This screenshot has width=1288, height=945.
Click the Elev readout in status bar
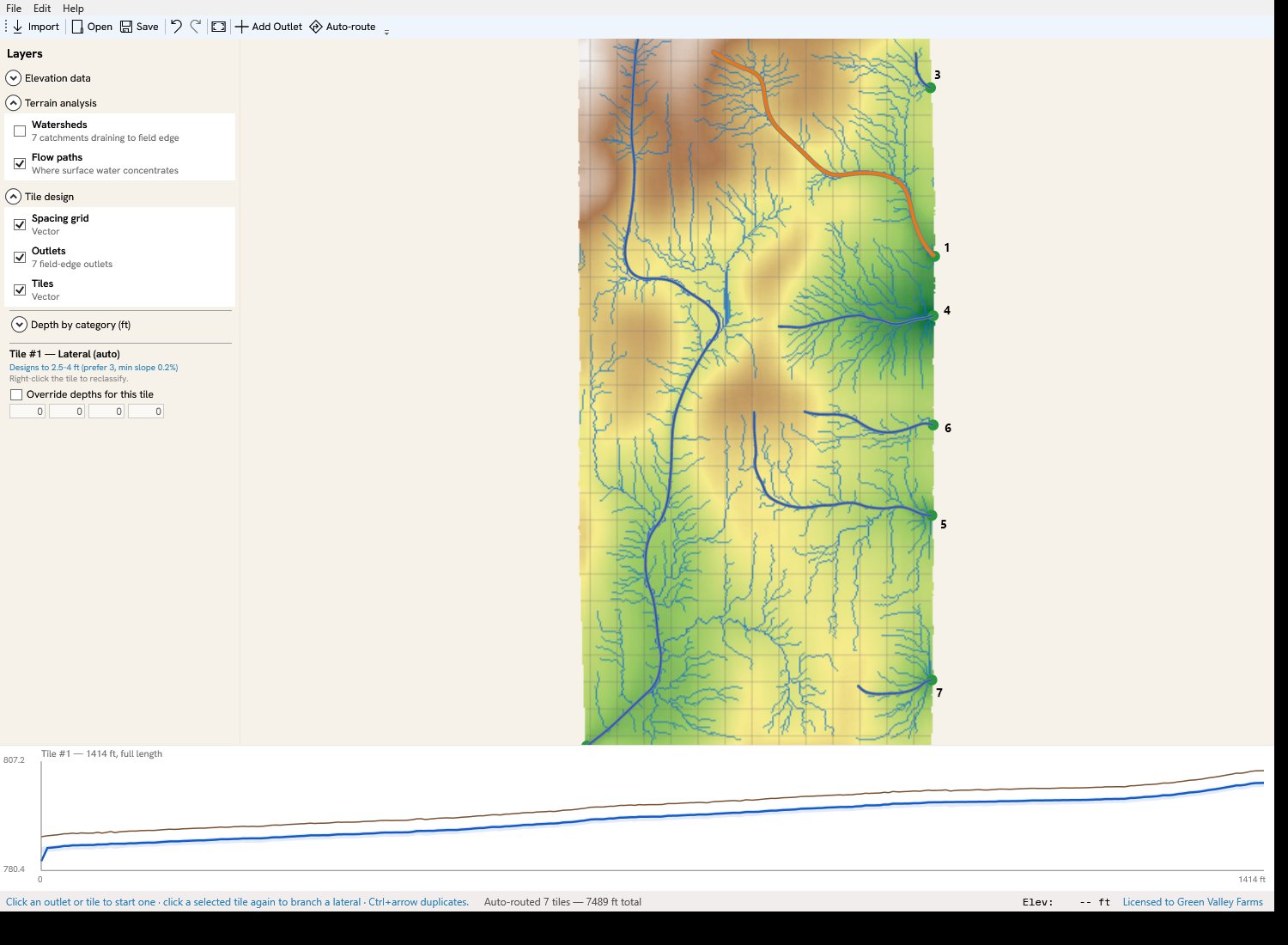(1066, 902)
